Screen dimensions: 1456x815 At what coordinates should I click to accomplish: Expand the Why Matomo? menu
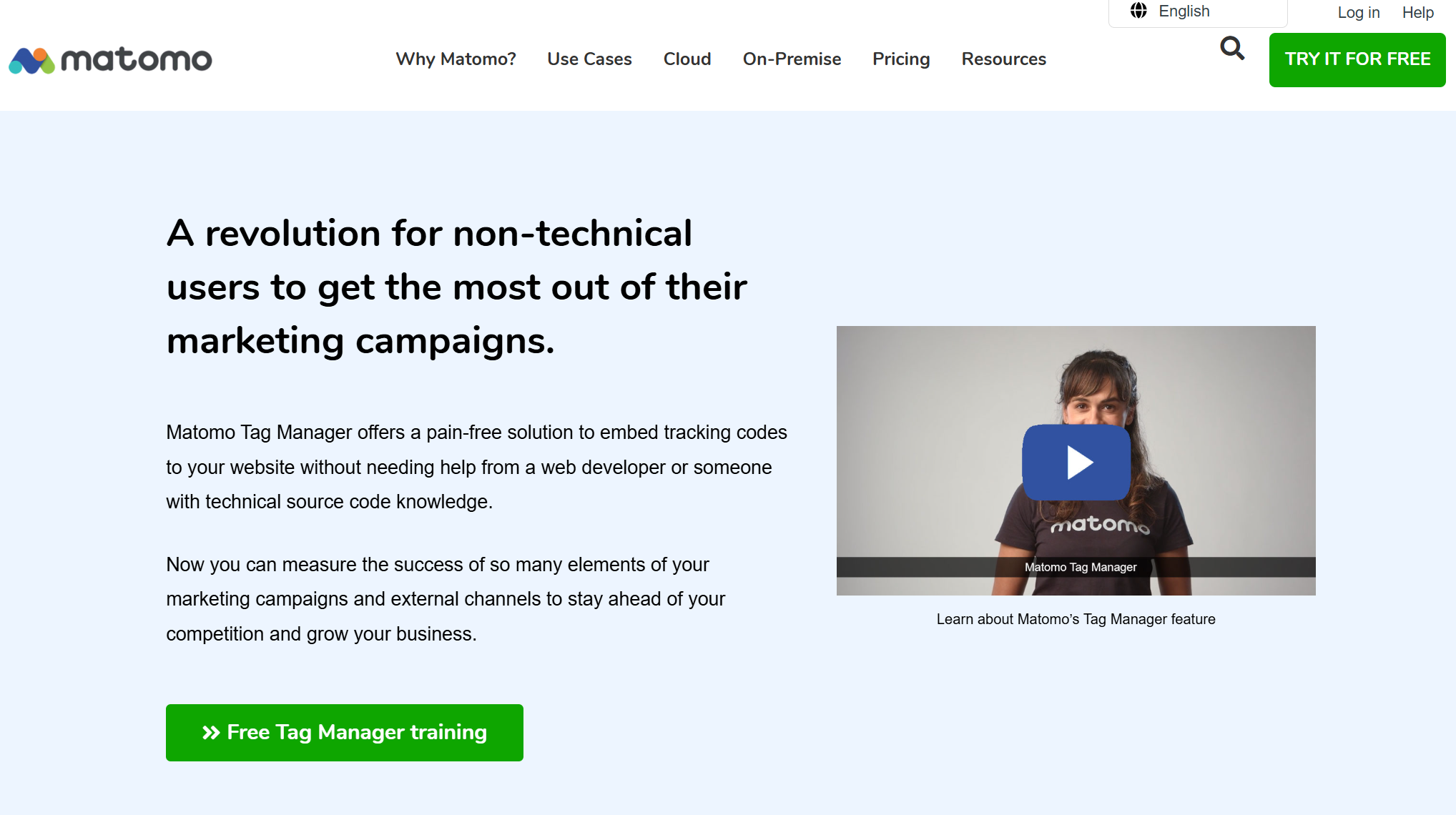click(x=456, y=59)
